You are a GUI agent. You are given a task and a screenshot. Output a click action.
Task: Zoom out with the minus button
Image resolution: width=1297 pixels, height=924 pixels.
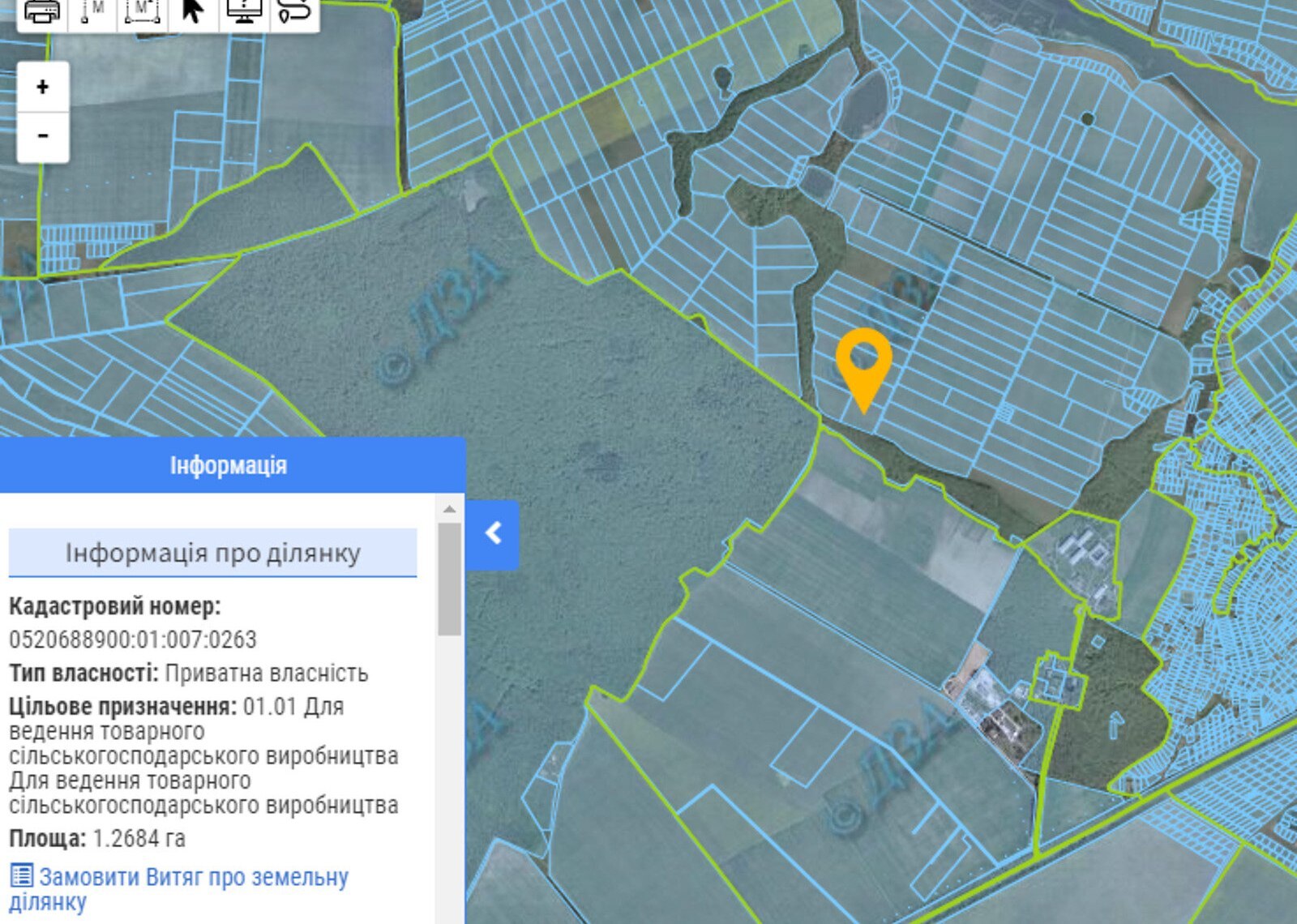[x=43, y=135]
